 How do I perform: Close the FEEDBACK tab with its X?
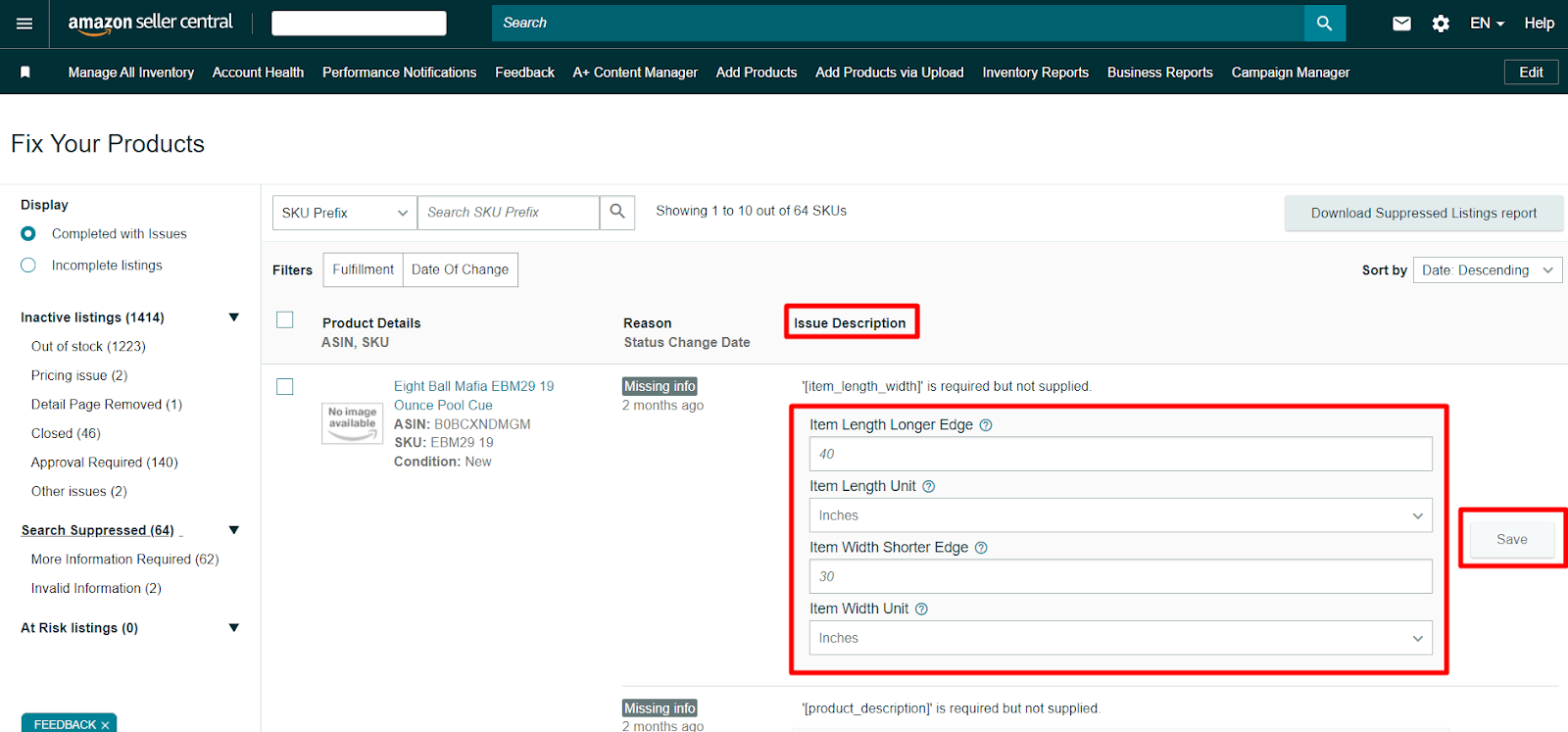[x=105, y=725]
